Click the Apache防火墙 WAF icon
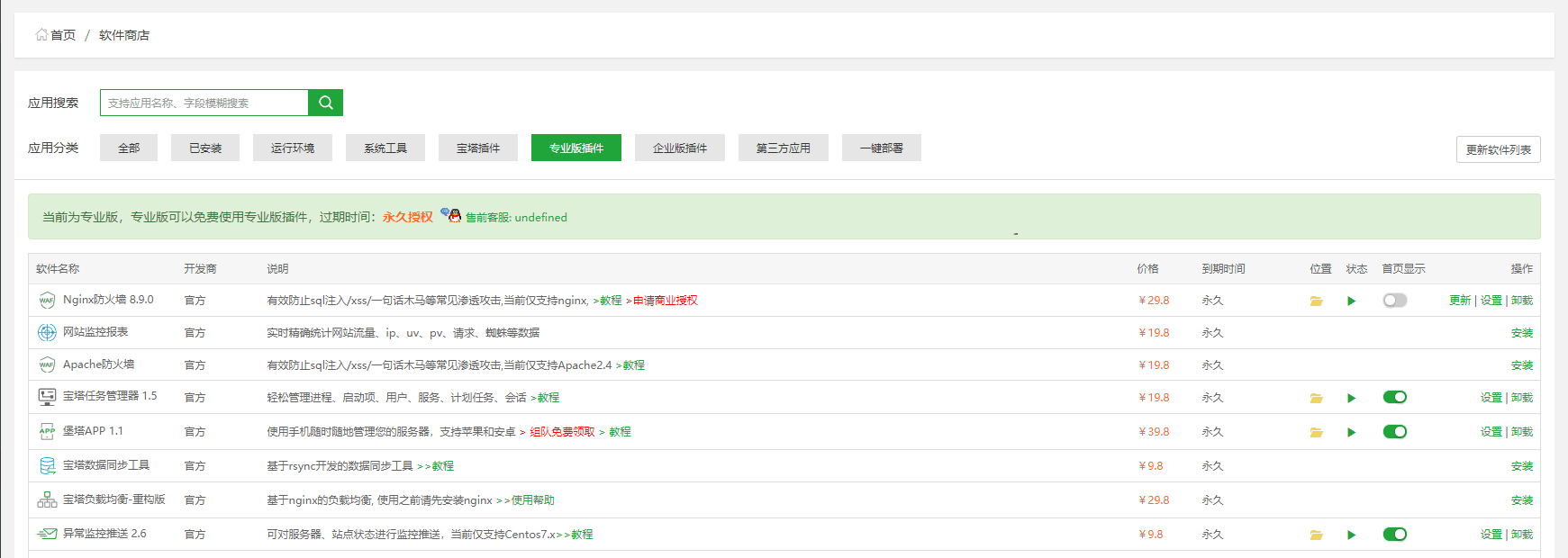 click(x=47, y=364)
